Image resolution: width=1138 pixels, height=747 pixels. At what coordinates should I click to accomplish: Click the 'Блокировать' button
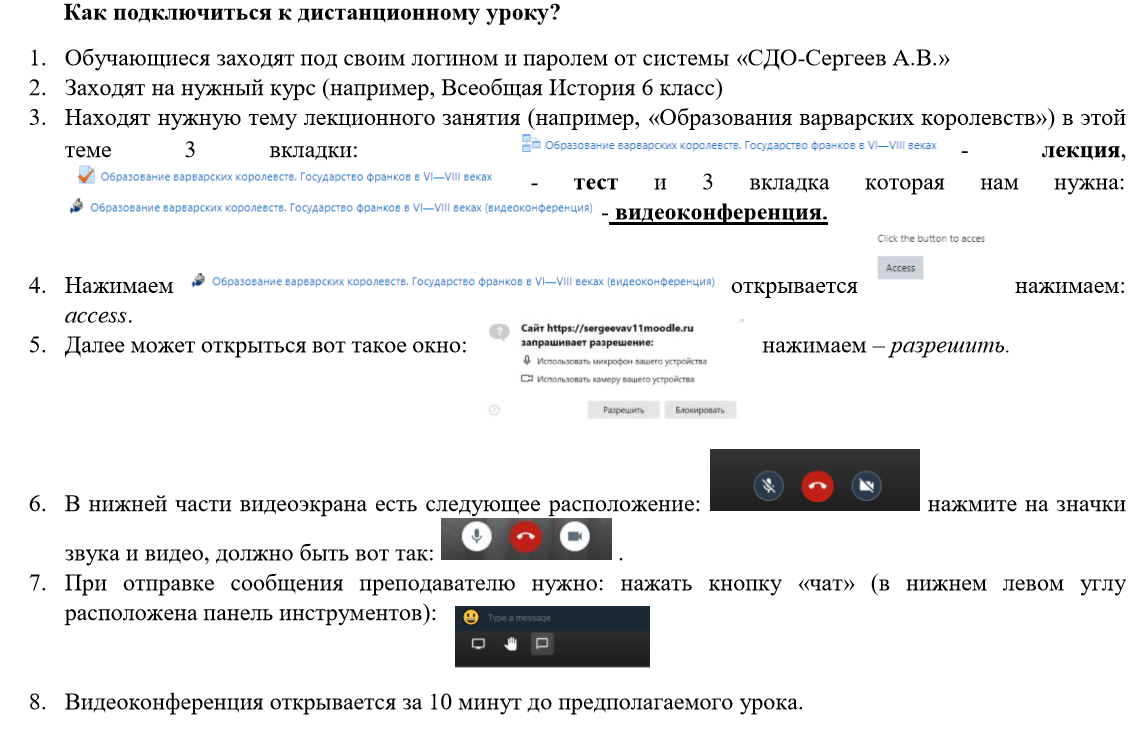pyautogui.click(x=700, y=410)
